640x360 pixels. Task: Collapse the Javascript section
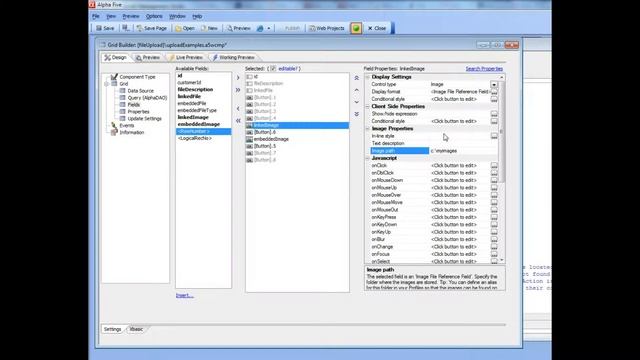click(368, 158)
